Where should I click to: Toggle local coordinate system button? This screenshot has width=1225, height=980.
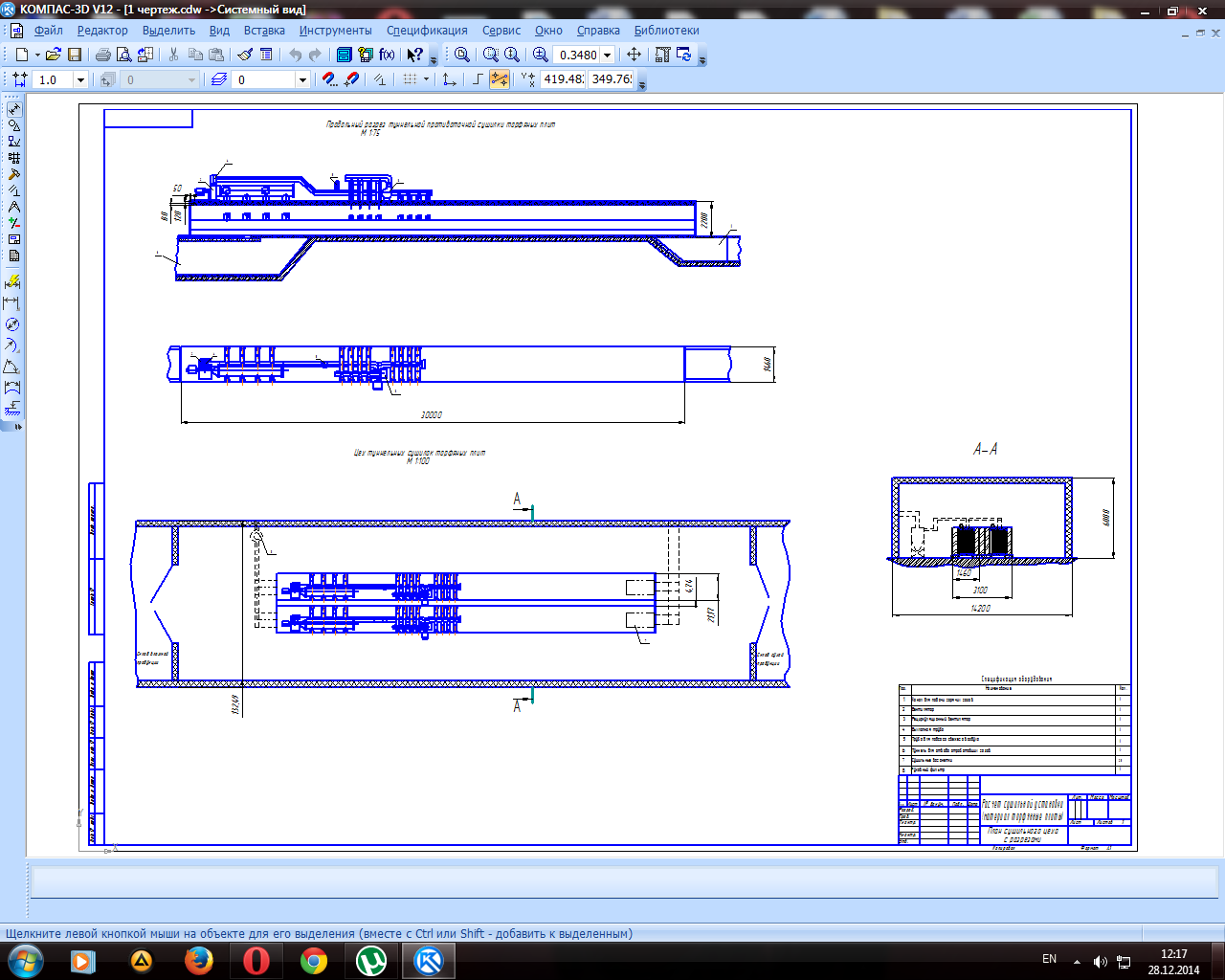tap(449, 79)
